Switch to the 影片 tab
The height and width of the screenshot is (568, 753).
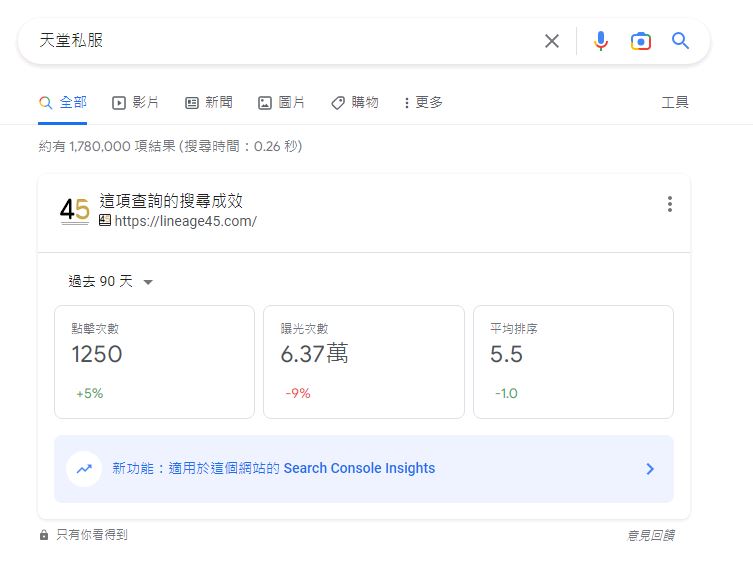tap(135, 102)
